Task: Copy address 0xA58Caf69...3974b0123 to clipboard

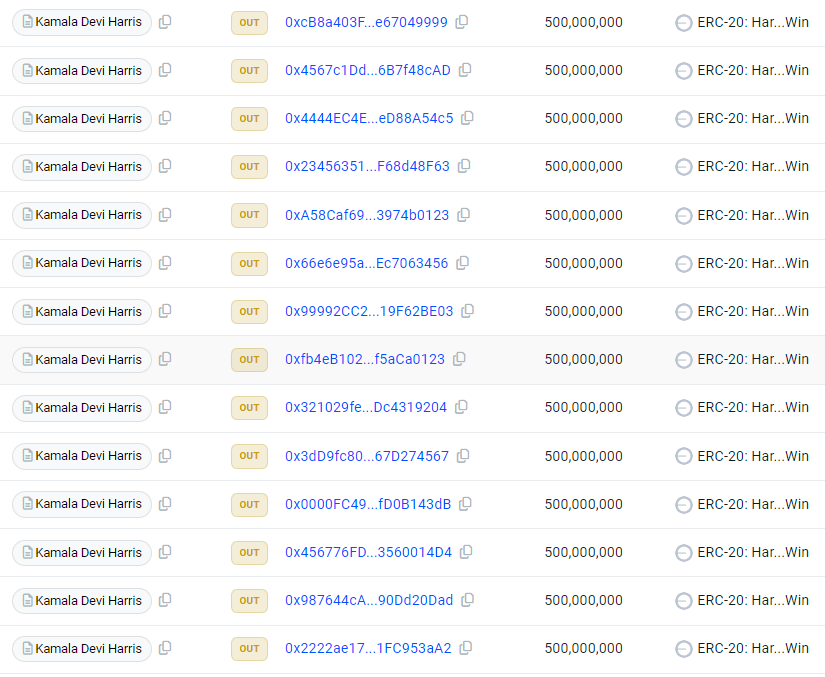Action: pyautogui.click(x=464, y=215)
